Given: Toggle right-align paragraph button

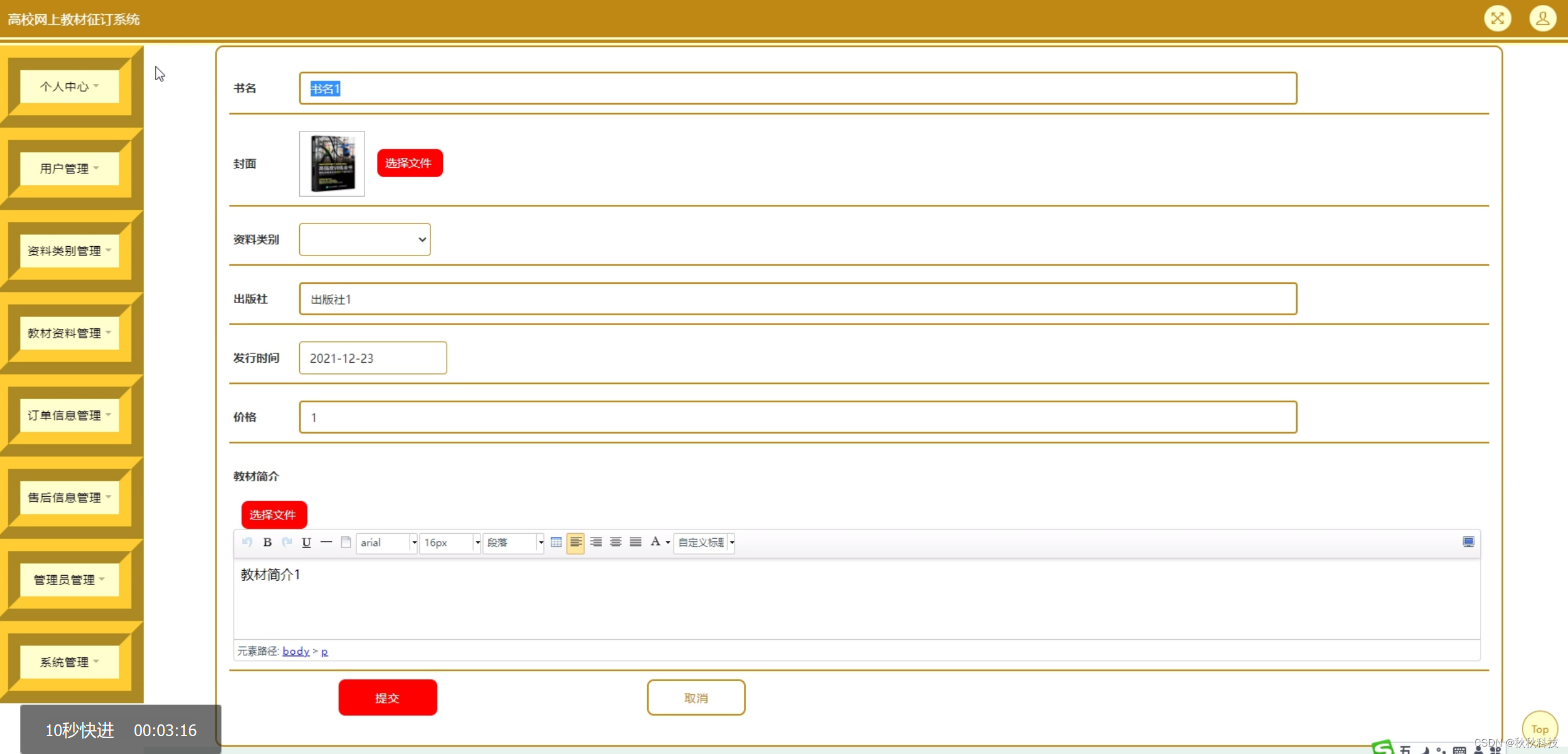Looking at the screenshot, I should 595,542.
